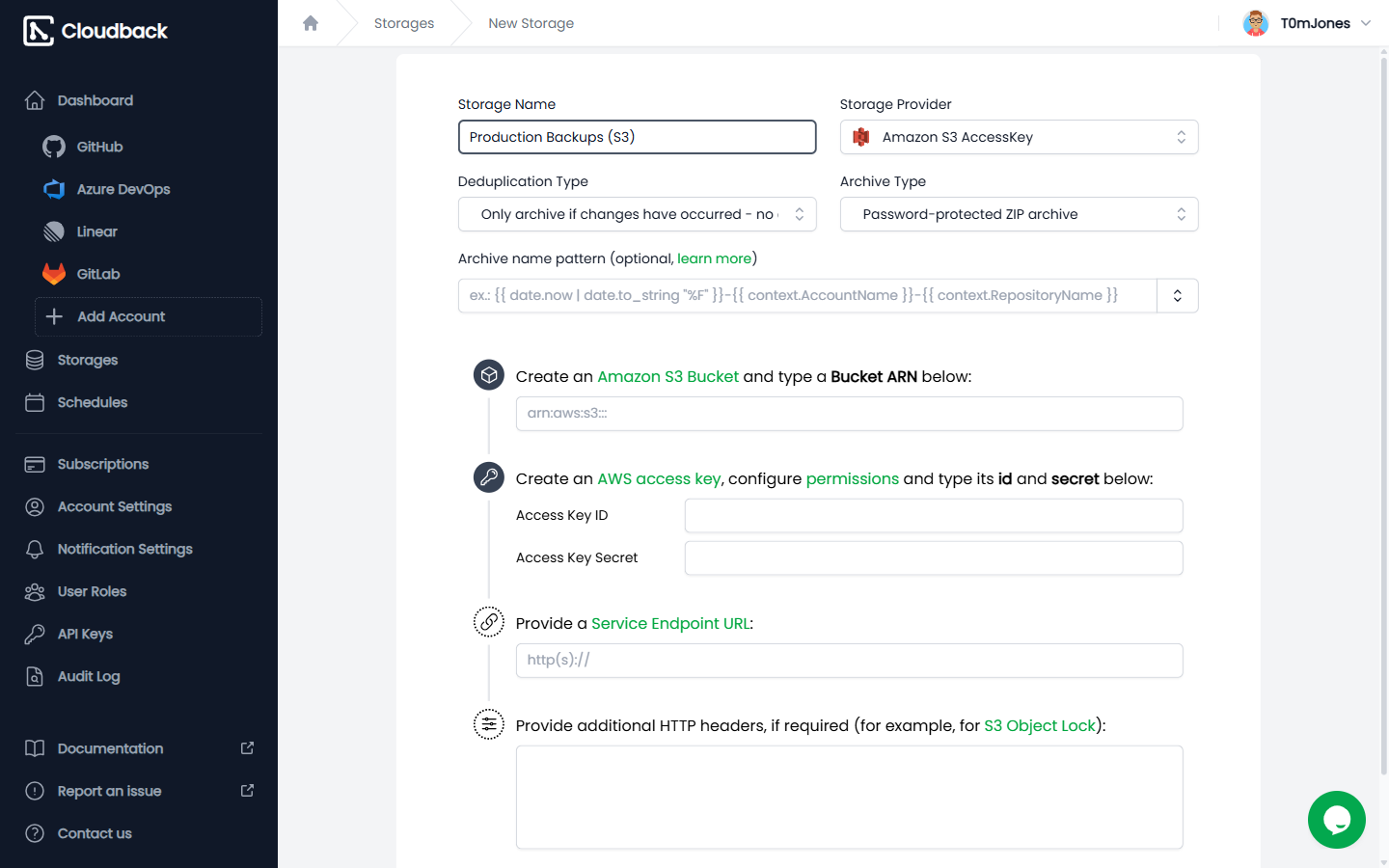Follow the permissions link
This screenshot has height=868, width=1389.
pos(853,478)
